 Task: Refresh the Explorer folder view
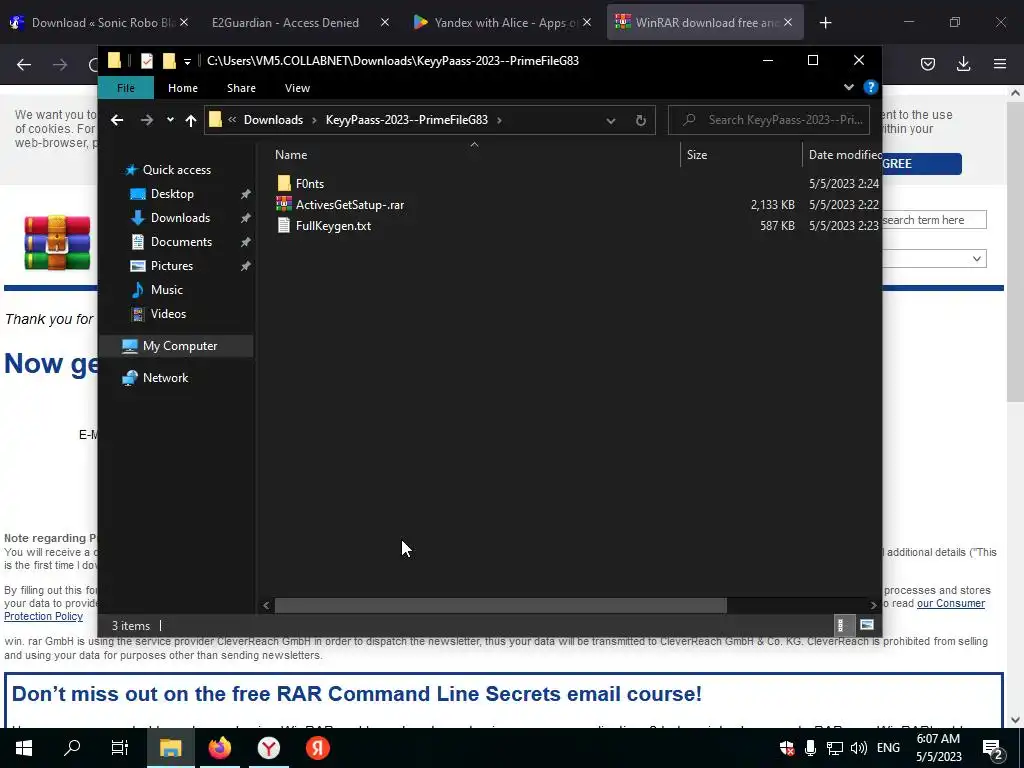(x=641, y=120)
